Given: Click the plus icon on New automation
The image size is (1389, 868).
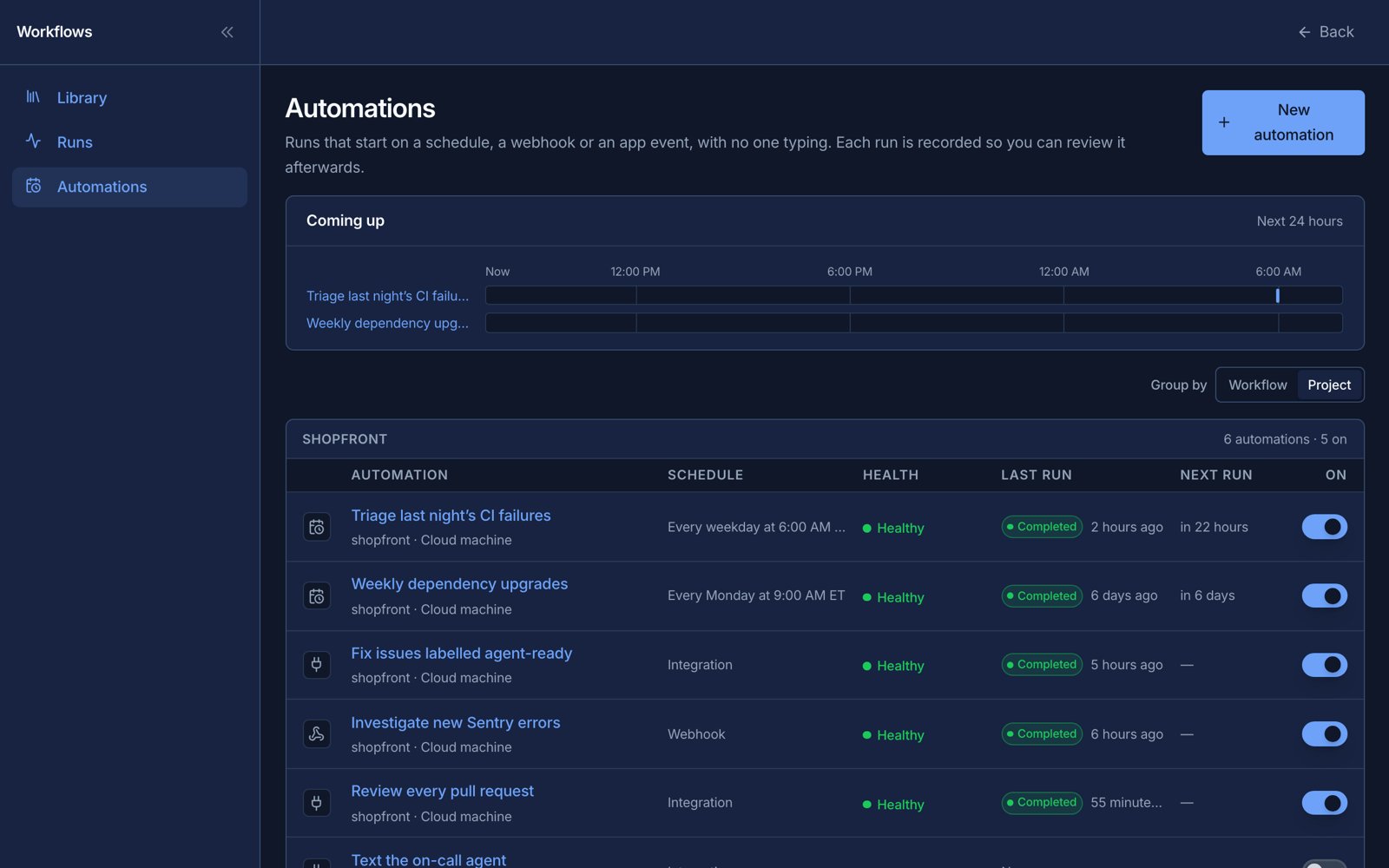Looking at the screenshot, I should [1224, 122].
